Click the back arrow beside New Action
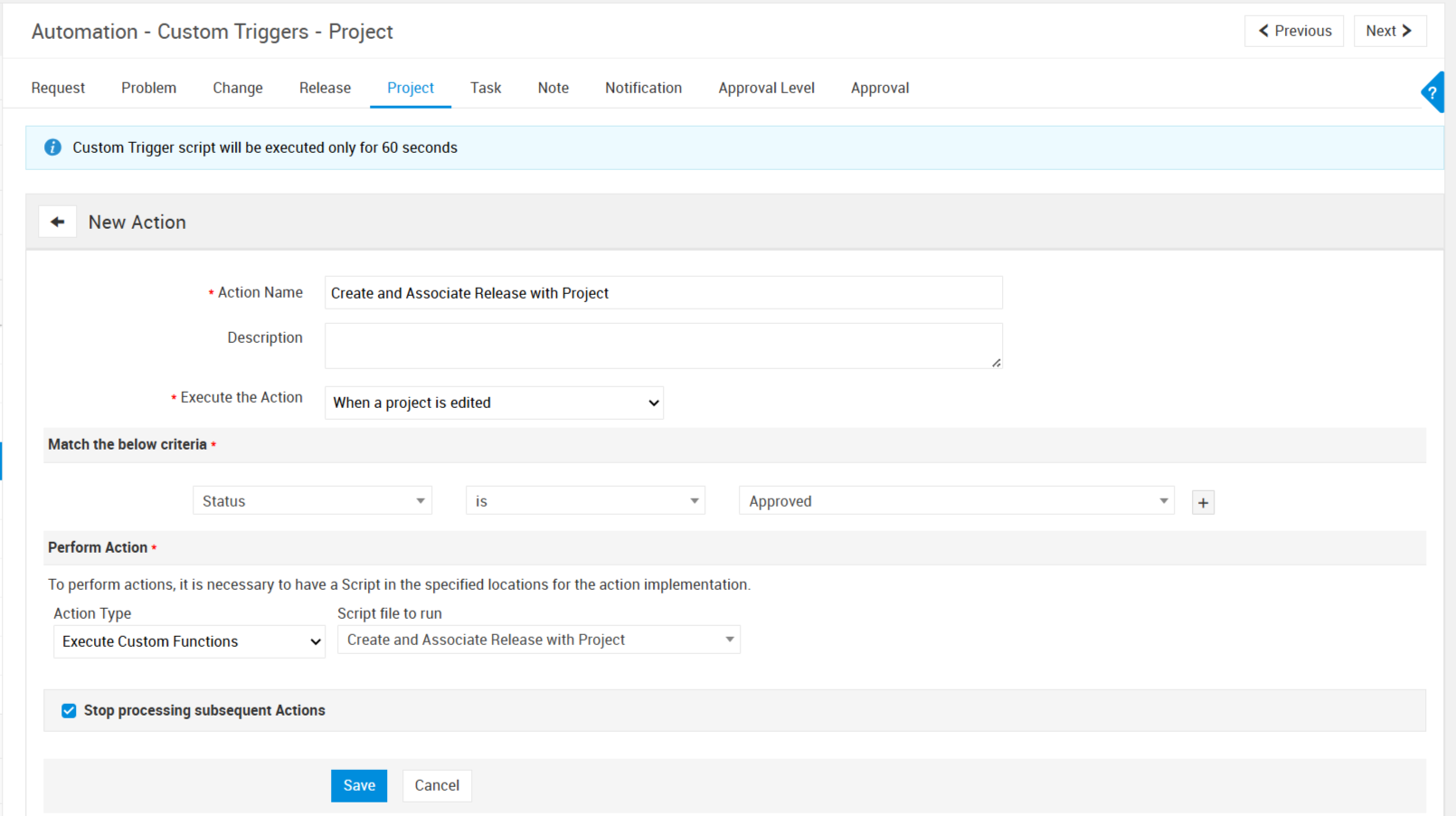The height and width of the screenshot is (816, 1456). (x=57, y=222)
